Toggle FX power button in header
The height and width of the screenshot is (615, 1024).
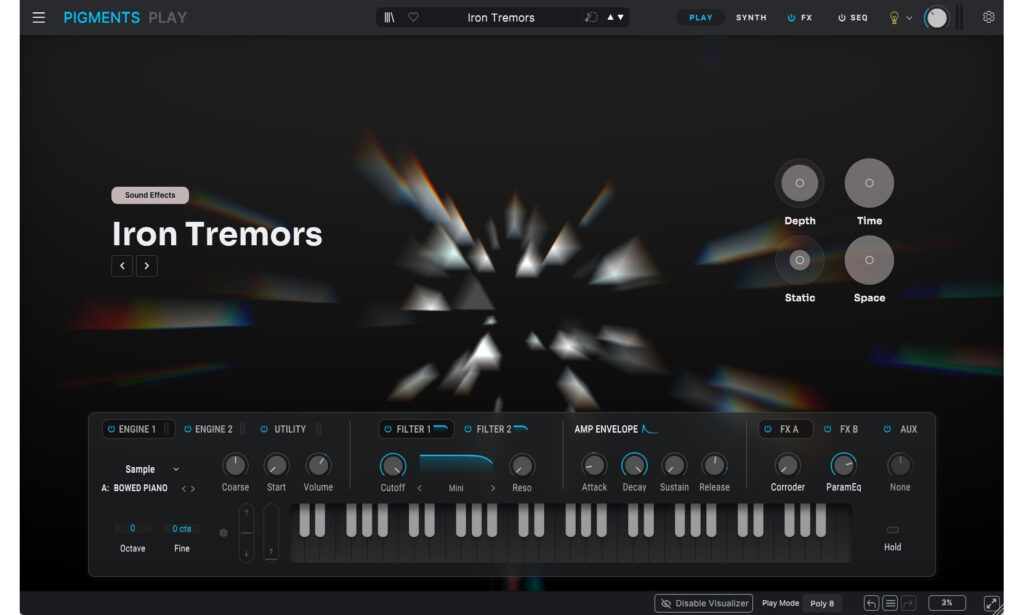tap(791, 18)
